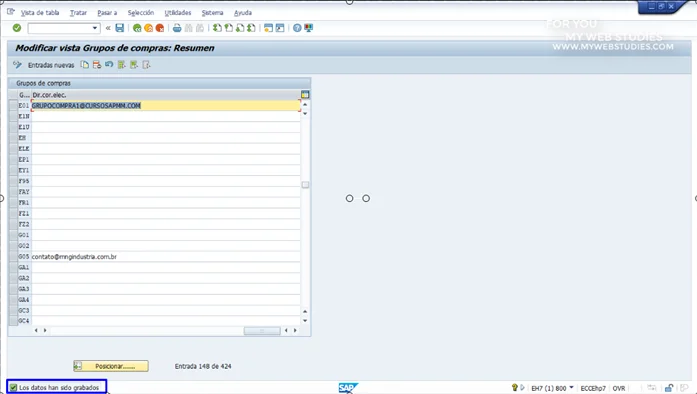
Task: Select row G05 using its row selector
Action: point(13,257)
